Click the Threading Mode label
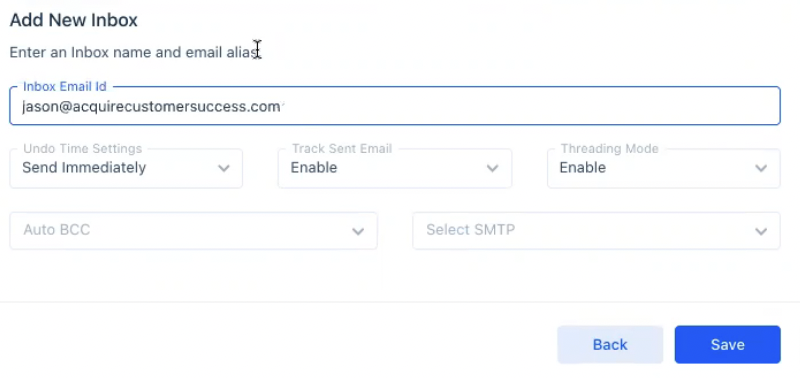This screenshot has width=800, height=378. 610,149
